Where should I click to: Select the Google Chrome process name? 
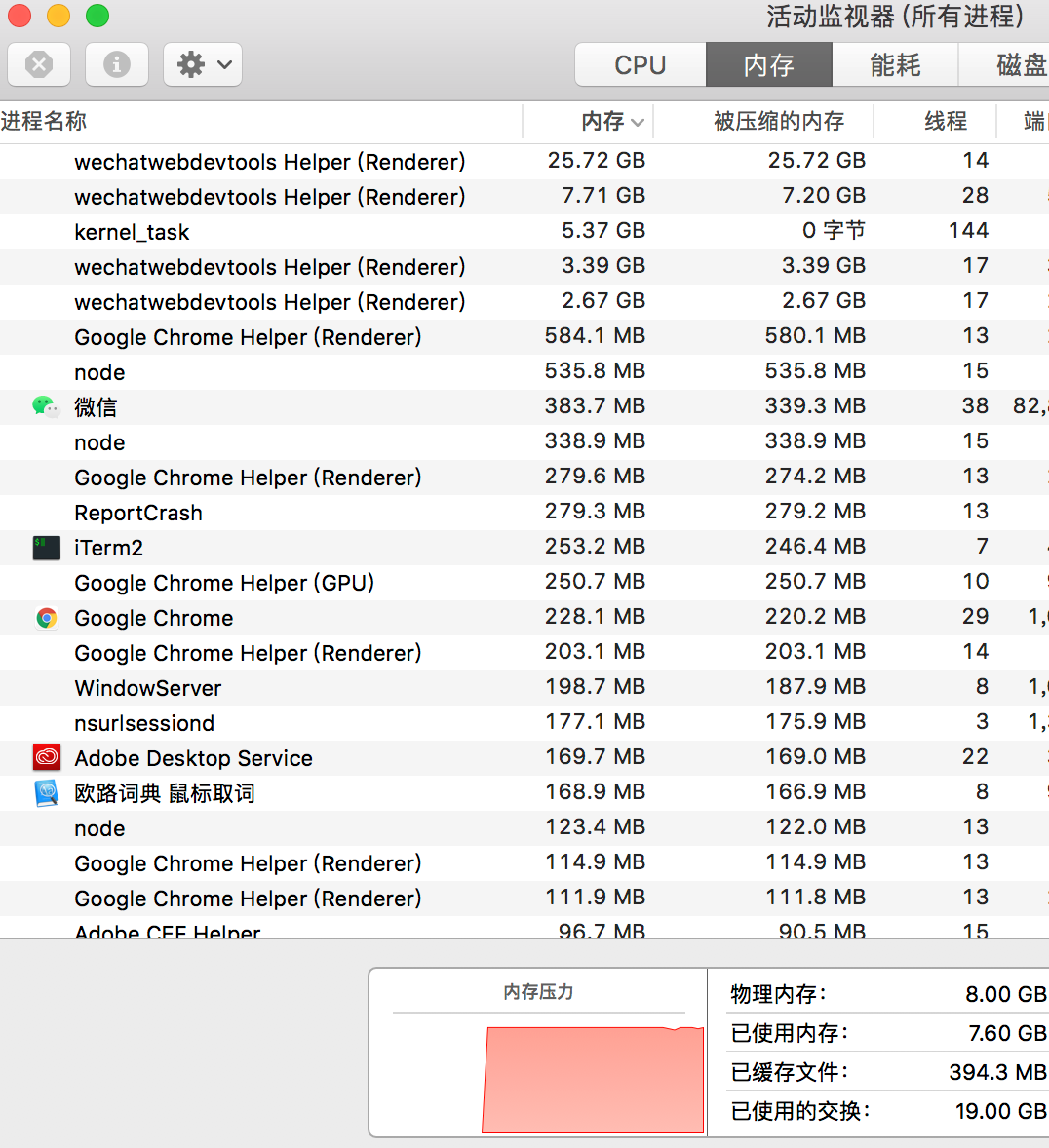(x=154, y=618)
